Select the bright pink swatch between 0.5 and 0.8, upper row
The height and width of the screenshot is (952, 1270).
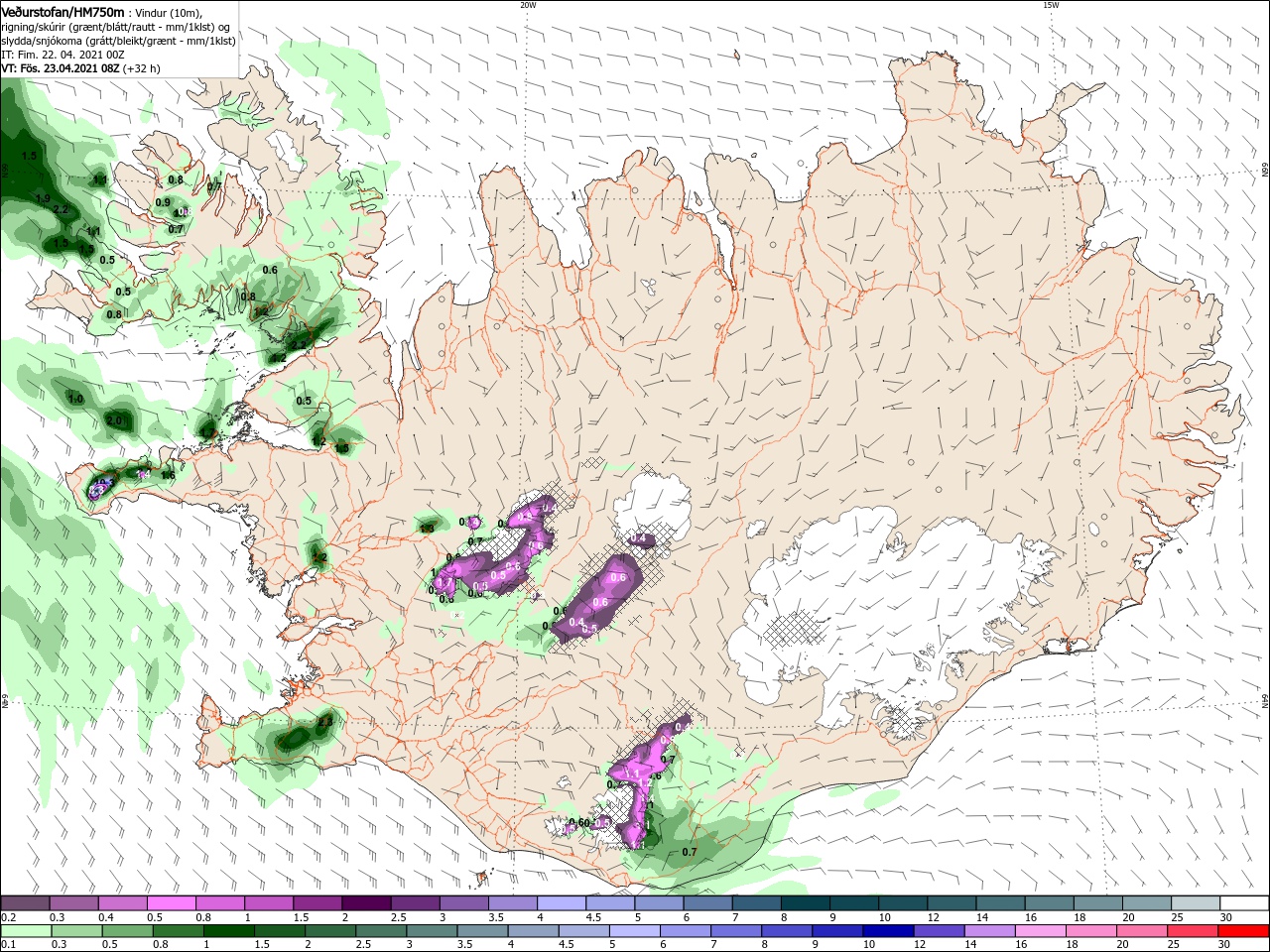[x=172, y=903]
